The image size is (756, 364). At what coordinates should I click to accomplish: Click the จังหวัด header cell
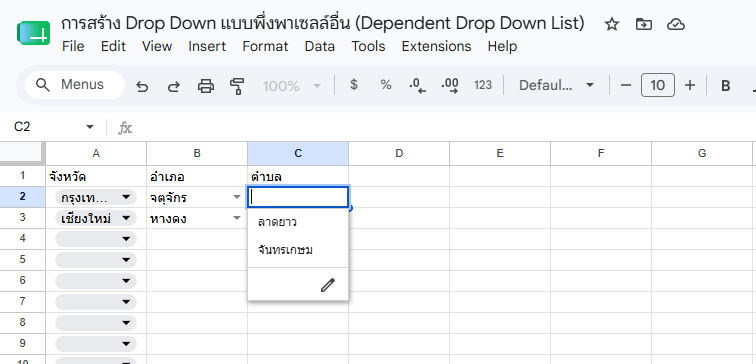96,176
